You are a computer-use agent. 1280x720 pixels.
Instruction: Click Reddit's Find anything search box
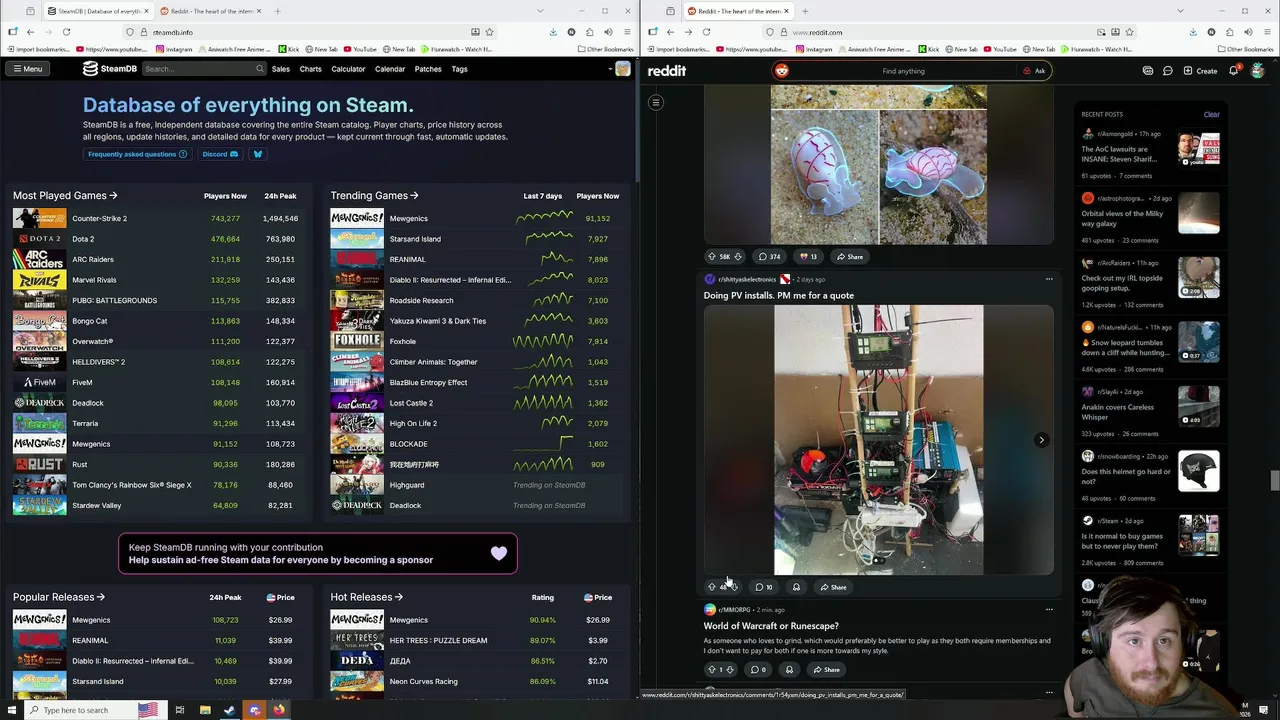[x=903, y=71]
